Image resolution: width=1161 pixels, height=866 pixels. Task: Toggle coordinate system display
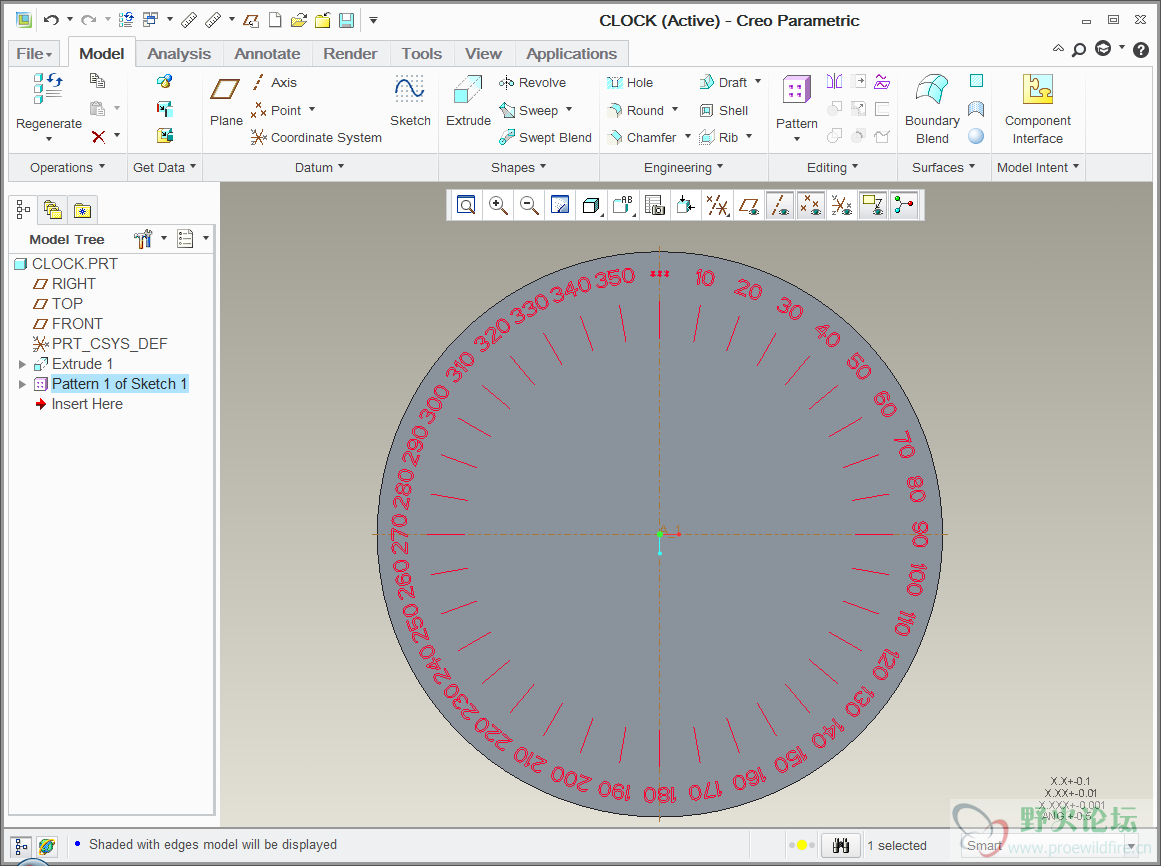[x=842, y=205]
